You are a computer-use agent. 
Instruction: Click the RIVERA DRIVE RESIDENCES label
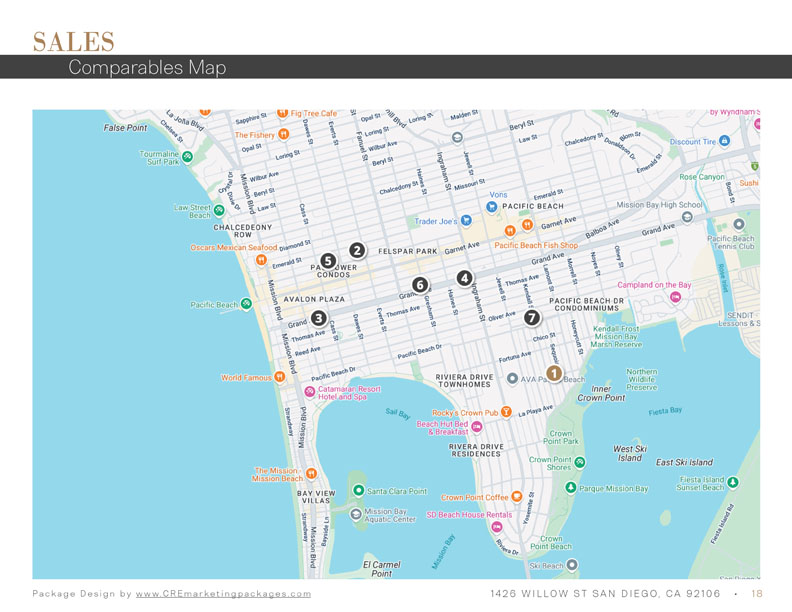[476, 450]
